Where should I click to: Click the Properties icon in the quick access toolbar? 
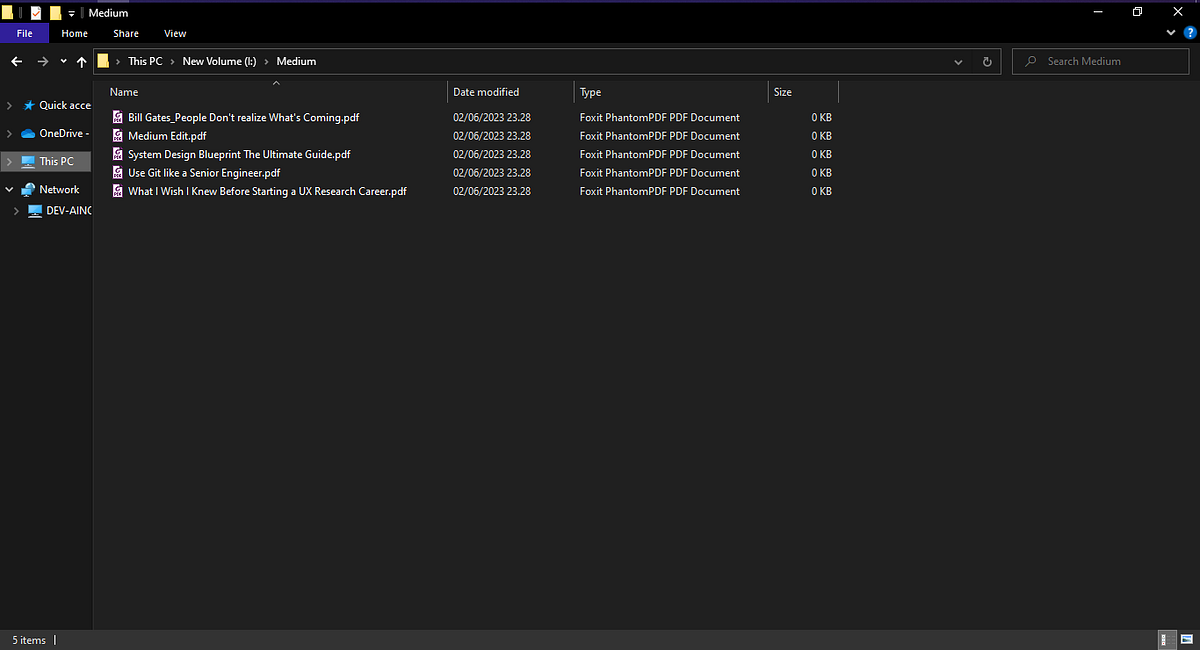(36, 13)
